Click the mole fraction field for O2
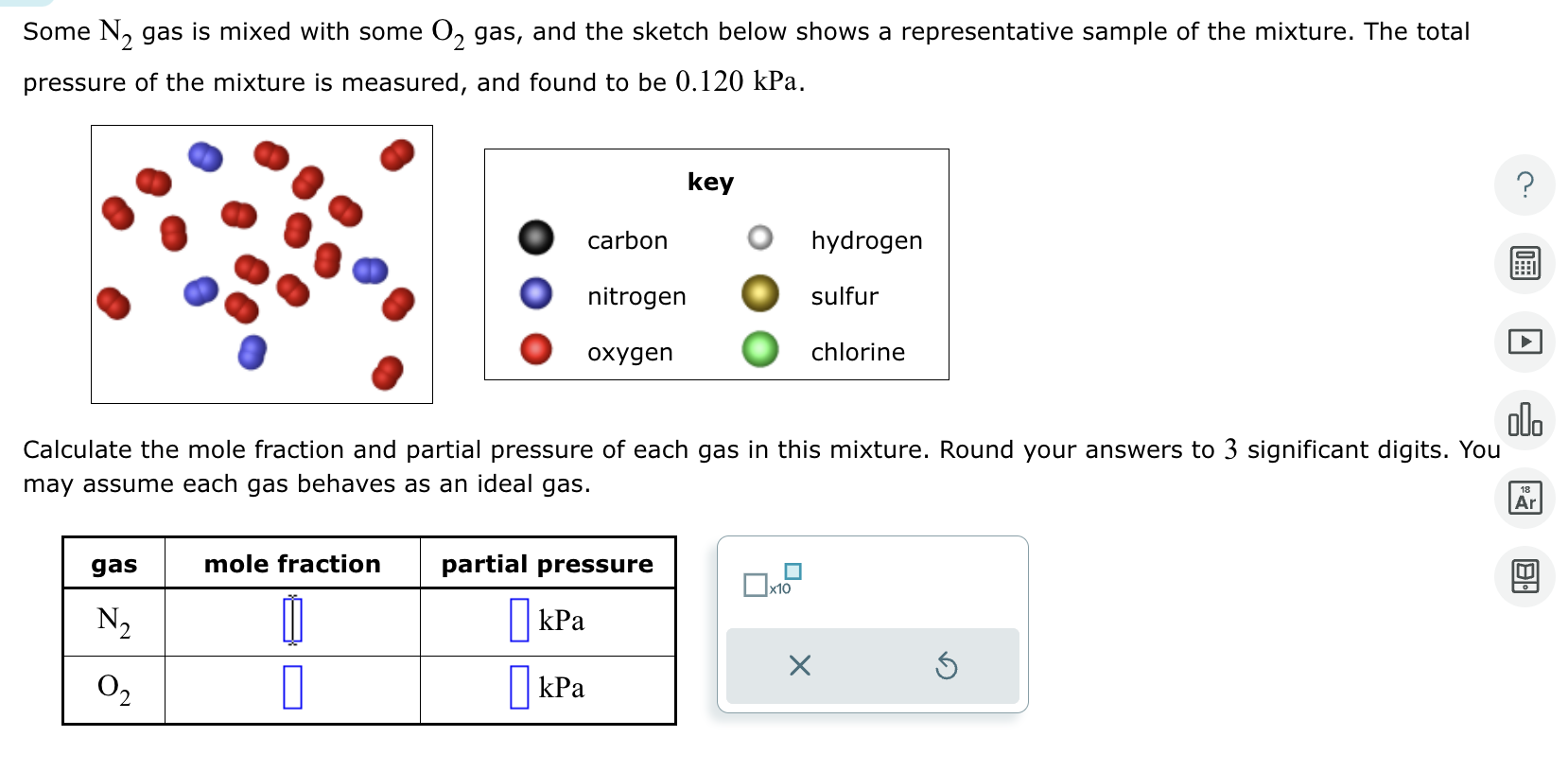The height and width of the screenshot is (772, 1568). (291, 688)
